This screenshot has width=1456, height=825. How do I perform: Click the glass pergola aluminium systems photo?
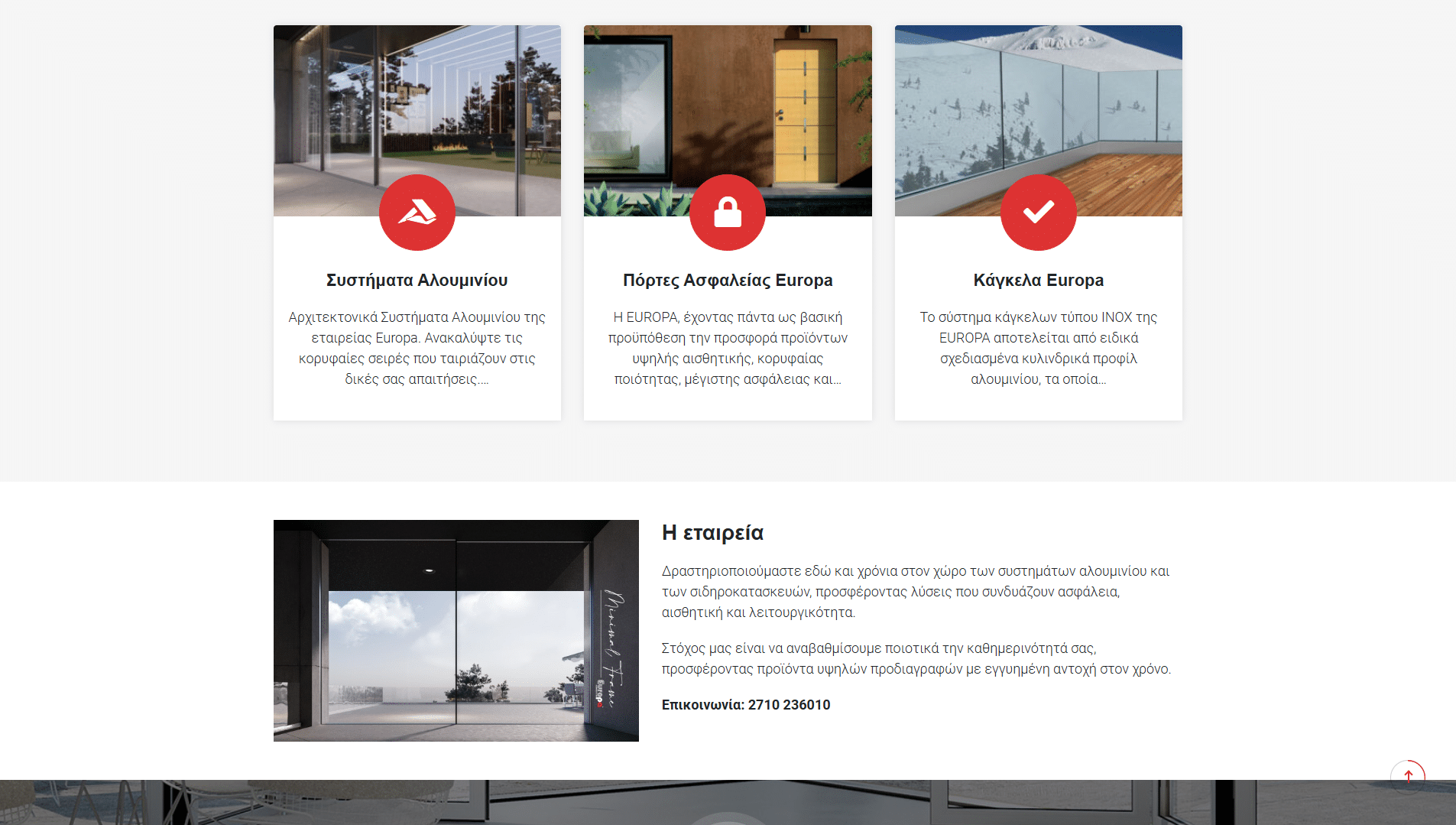417,99
